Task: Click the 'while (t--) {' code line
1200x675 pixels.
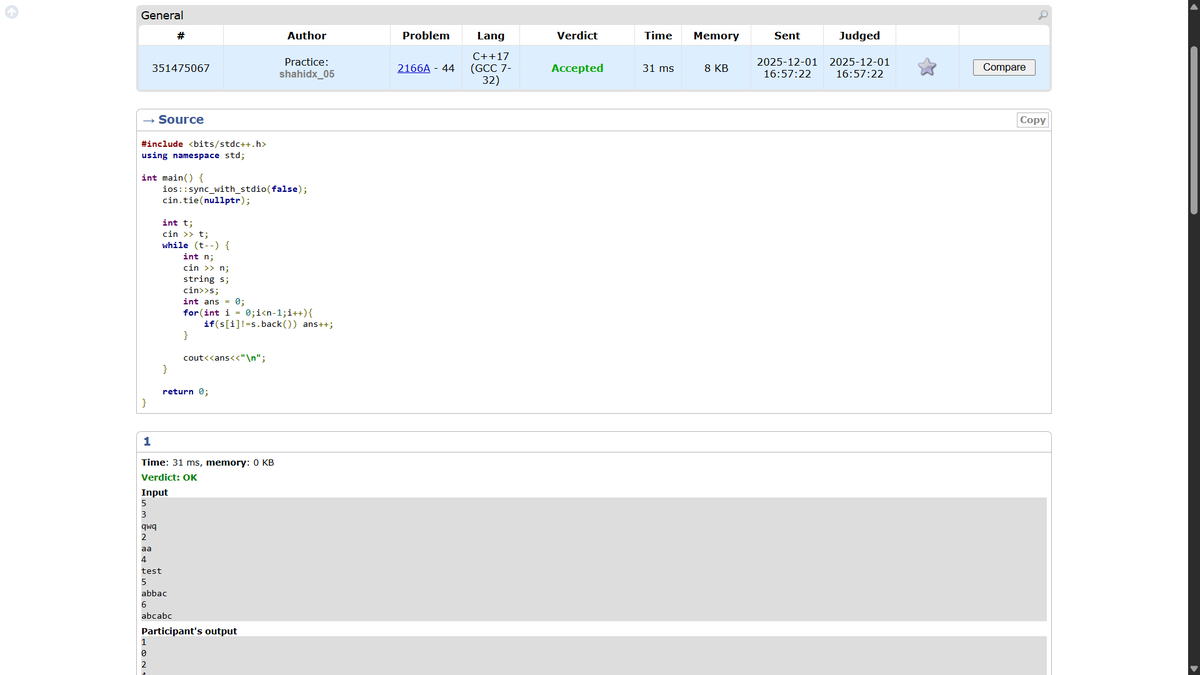Action: click(196, 245)
